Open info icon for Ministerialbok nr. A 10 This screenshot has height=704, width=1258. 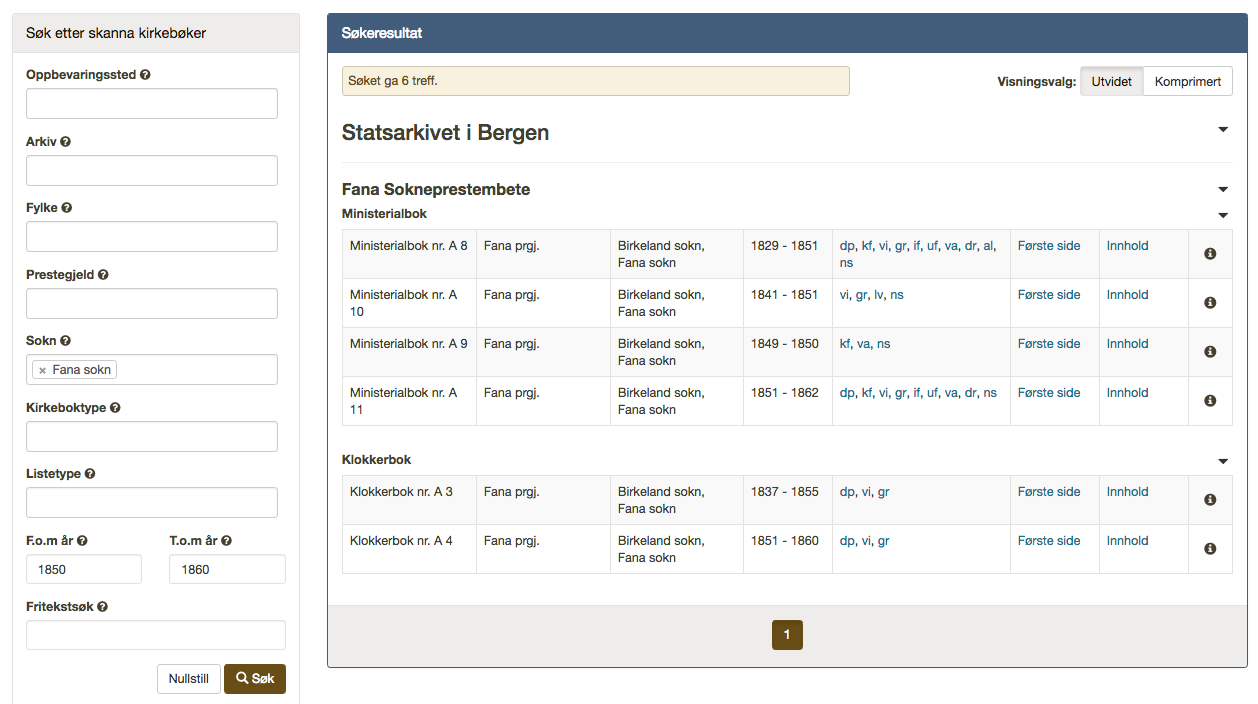point(1210,303)
